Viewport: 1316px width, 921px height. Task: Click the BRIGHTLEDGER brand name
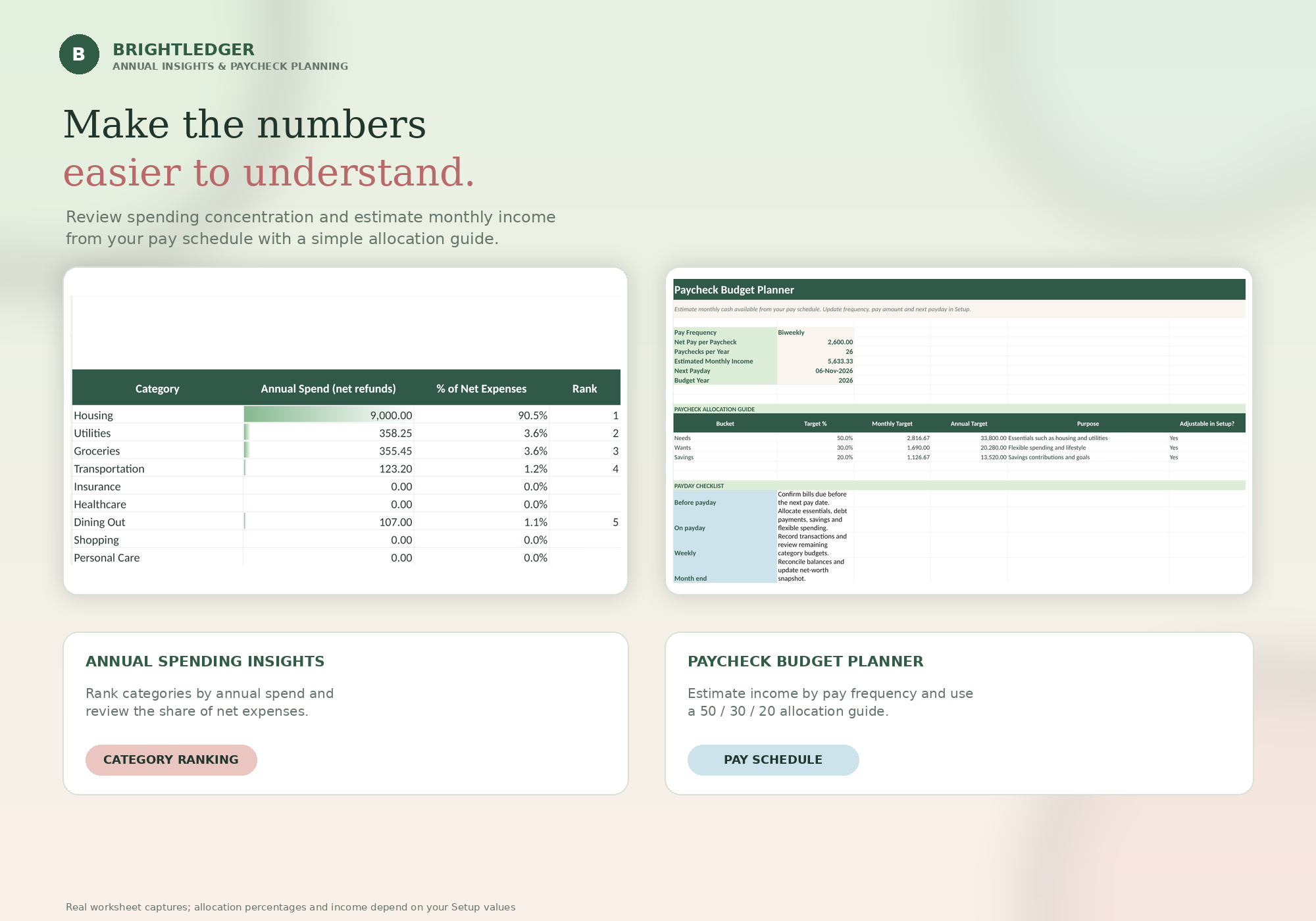point(184,49)
